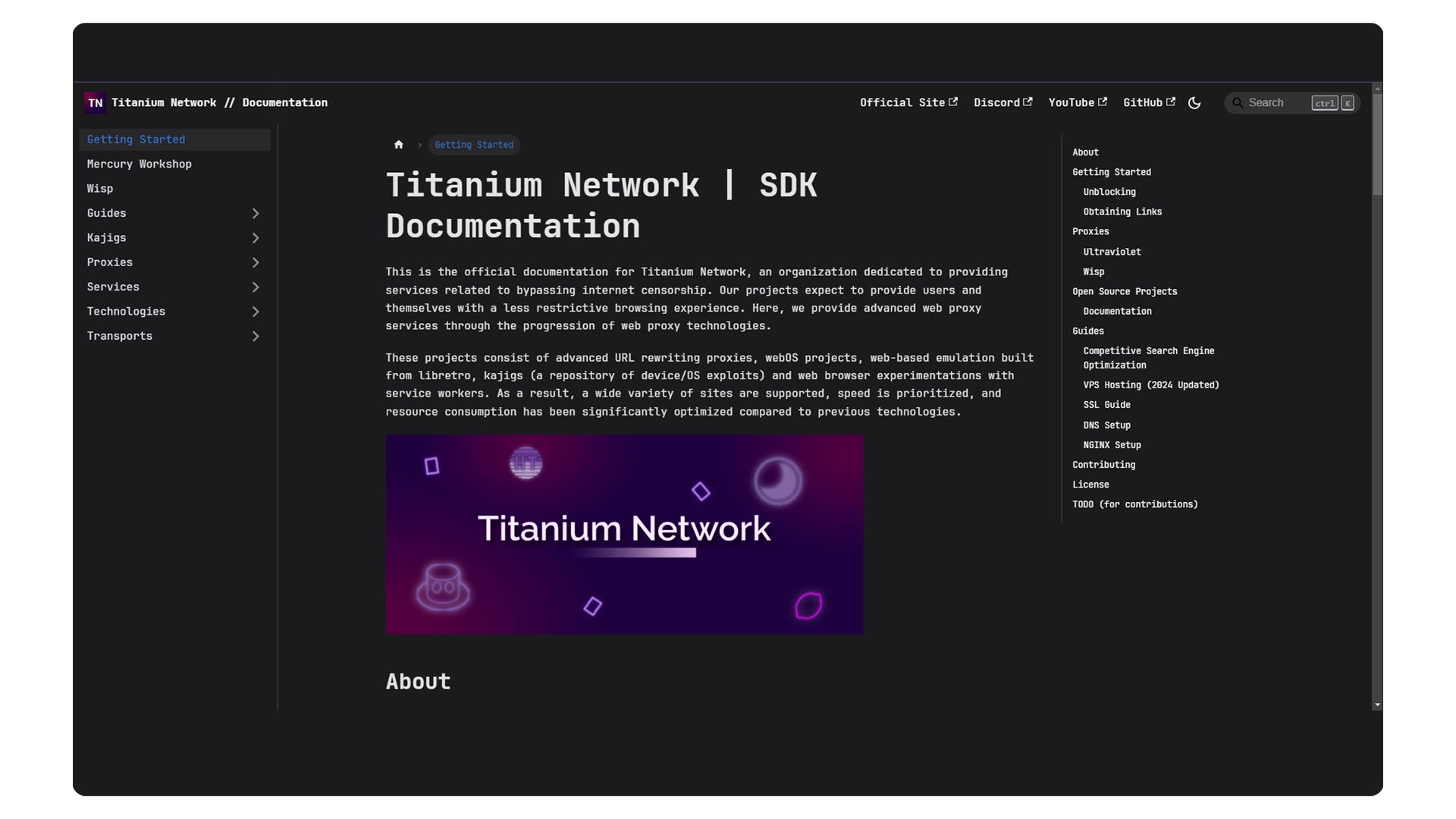Jump to Ultraviolet in table of contents
Viewport: 1456px width, 819px height.
pos(1112,252)
